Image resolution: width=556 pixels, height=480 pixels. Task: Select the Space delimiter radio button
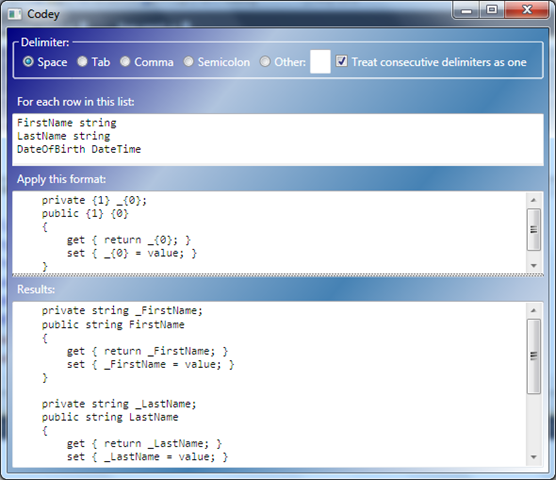(x=28, y=62)
